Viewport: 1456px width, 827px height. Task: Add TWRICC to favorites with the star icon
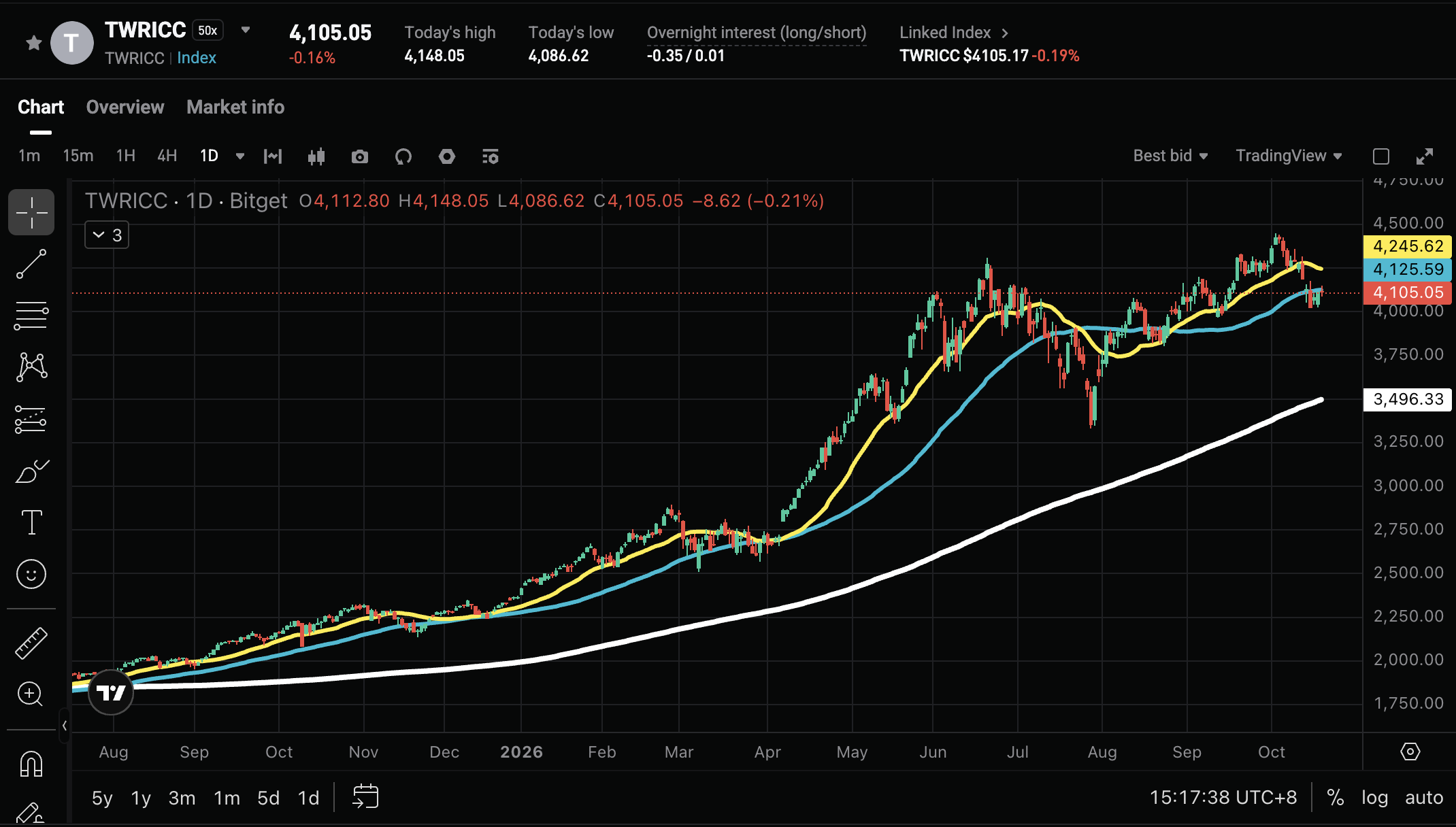pos(33,44)
